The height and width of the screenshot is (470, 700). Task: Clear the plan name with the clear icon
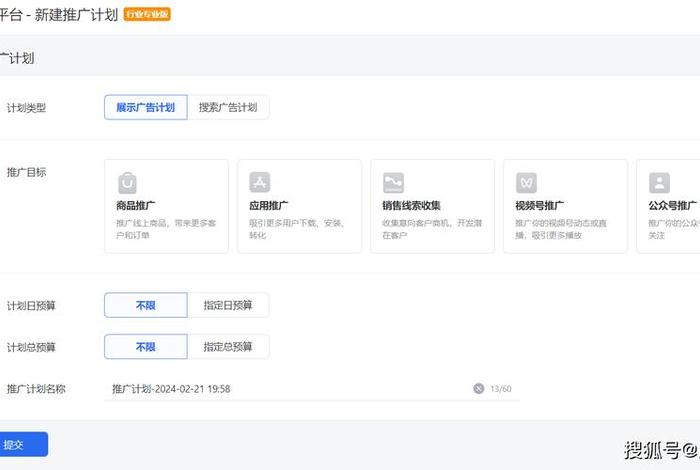pos(479,389)
